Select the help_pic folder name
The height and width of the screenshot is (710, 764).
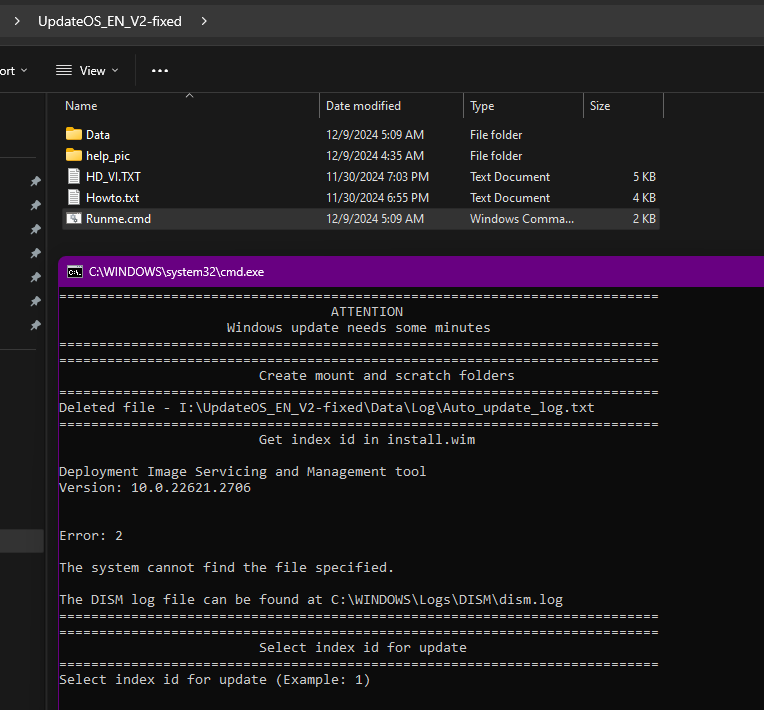click(x=108, y=156)
